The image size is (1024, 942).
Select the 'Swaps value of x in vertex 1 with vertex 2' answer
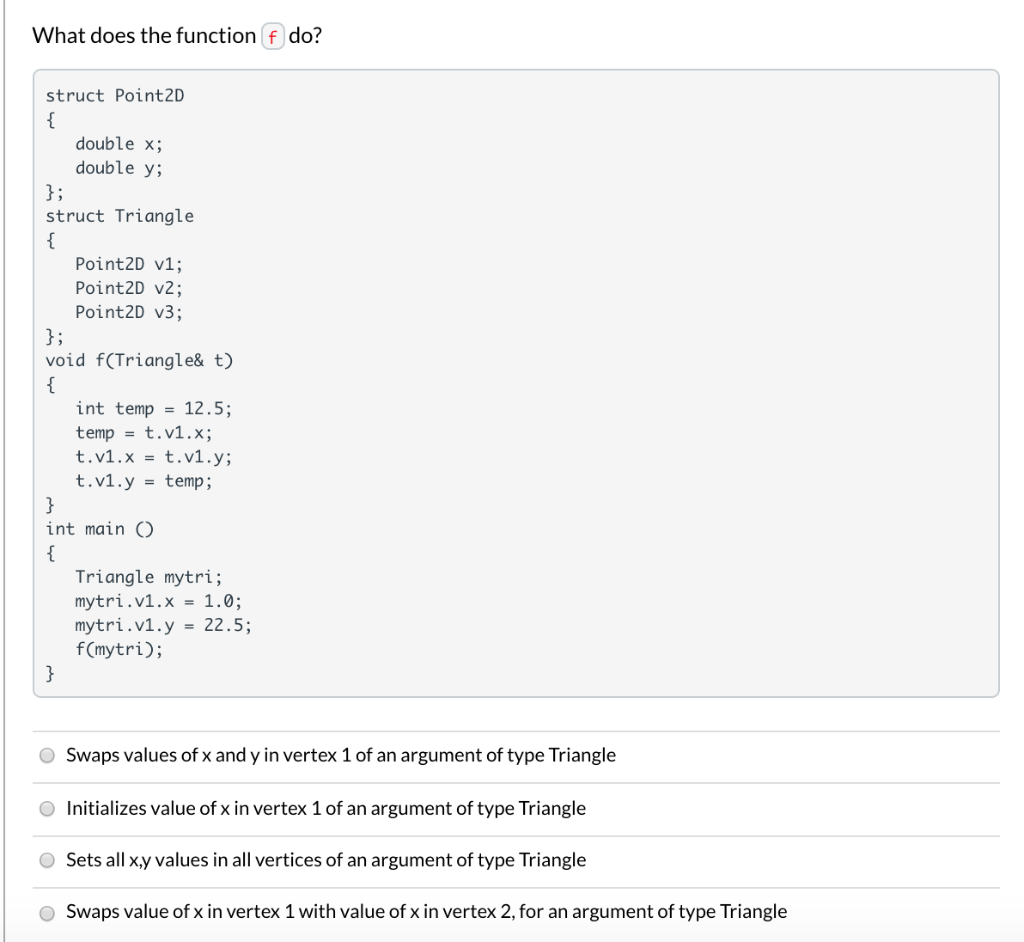click(47, 912)
